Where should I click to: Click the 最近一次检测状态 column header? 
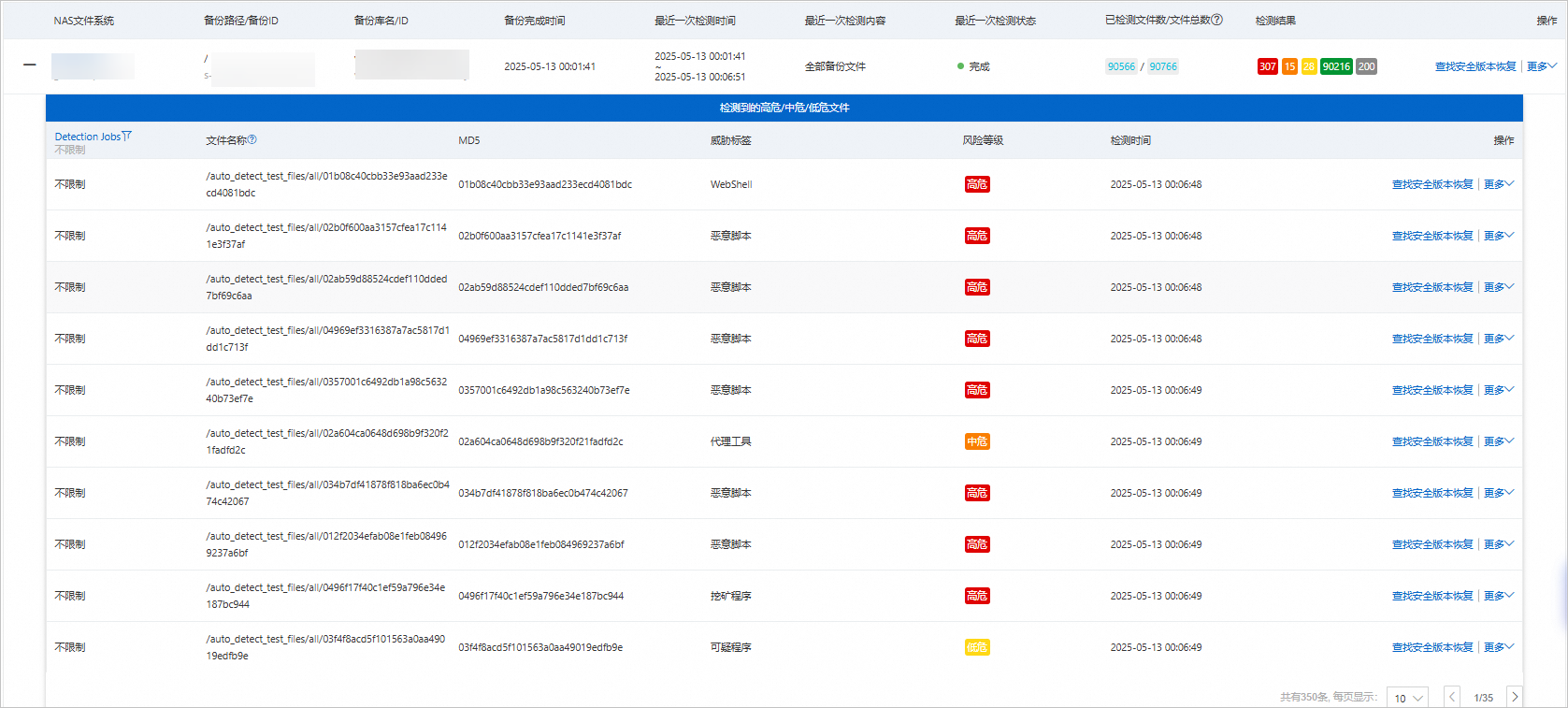point(995,21)
